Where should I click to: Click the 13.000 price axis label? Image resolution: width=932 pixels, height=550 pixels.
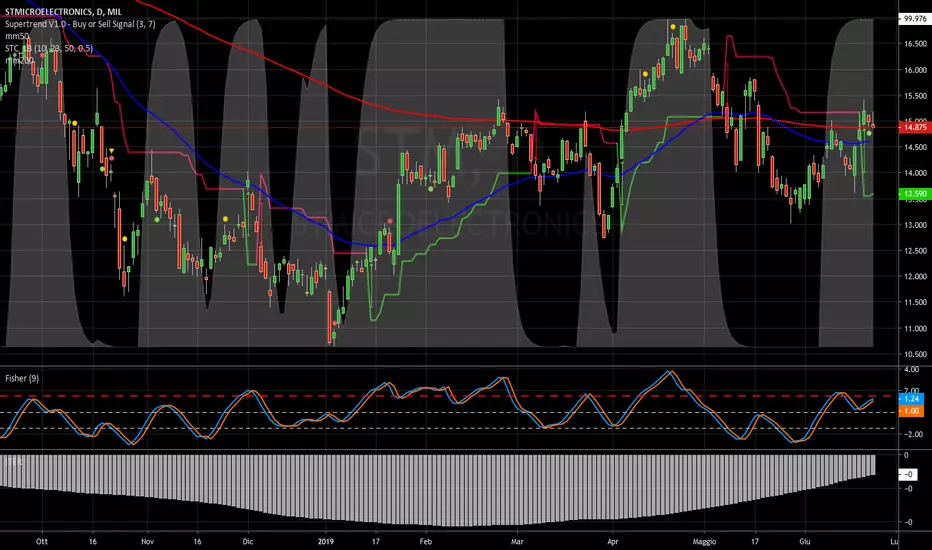click(915, 225)
